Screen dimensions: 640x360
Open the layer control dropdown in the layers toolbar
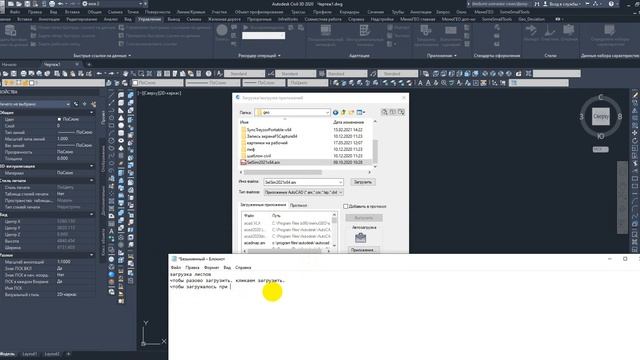coord(53,83)
